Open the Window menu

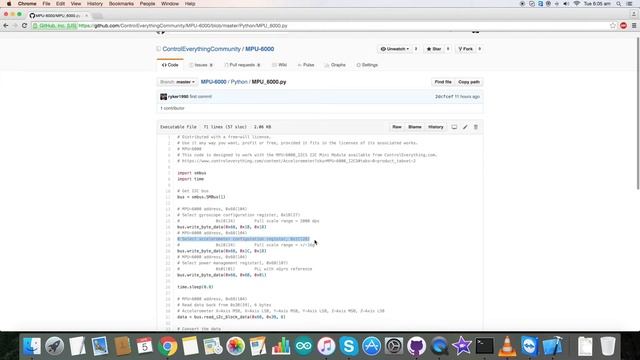click(170, 4)
